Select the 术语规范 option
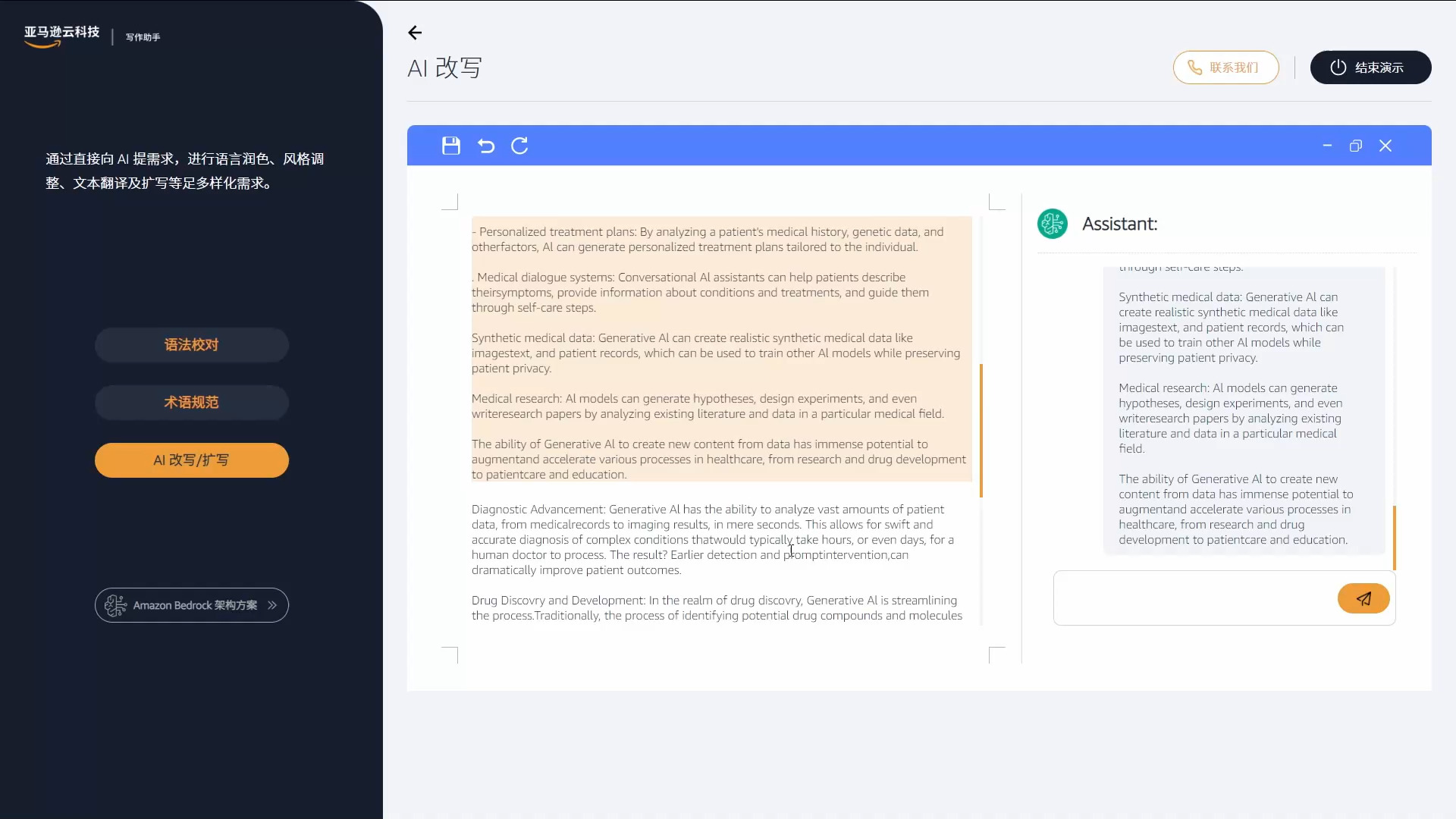This screenshot has width=1456, height=819. click(x=191, y=402)
